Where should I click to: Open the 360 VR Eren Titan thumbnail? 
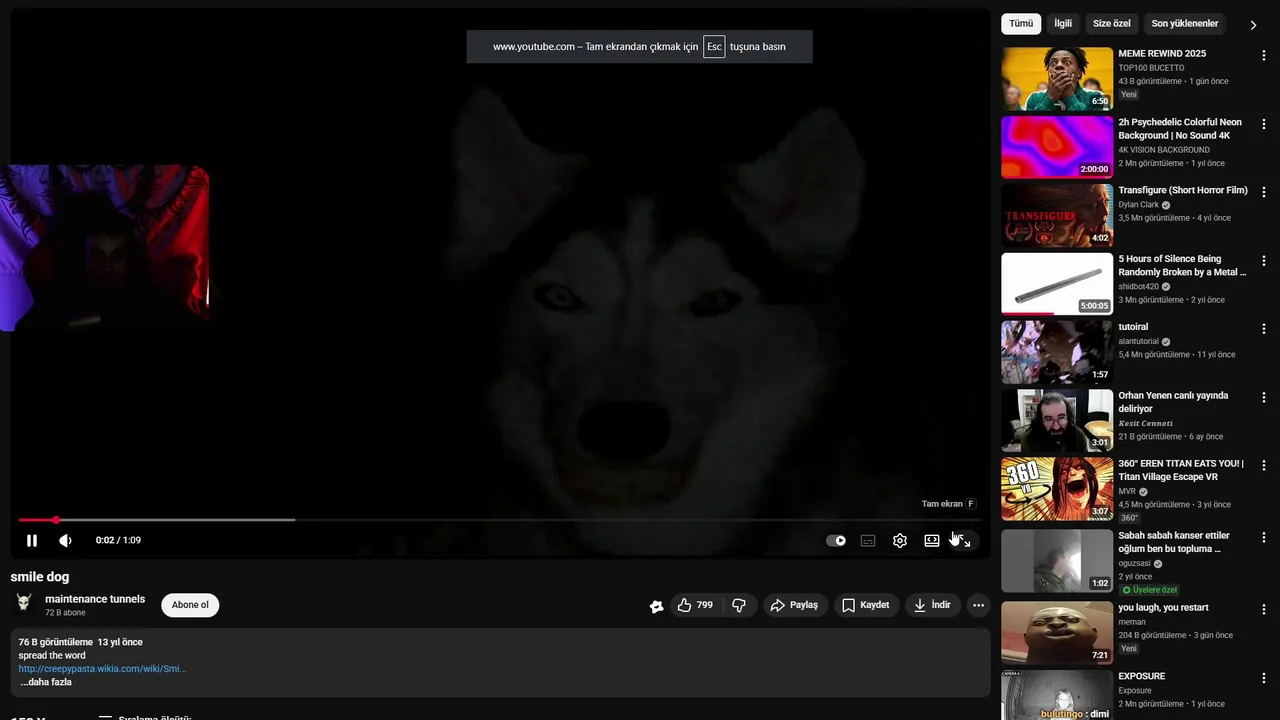[x=1057, y=489]
